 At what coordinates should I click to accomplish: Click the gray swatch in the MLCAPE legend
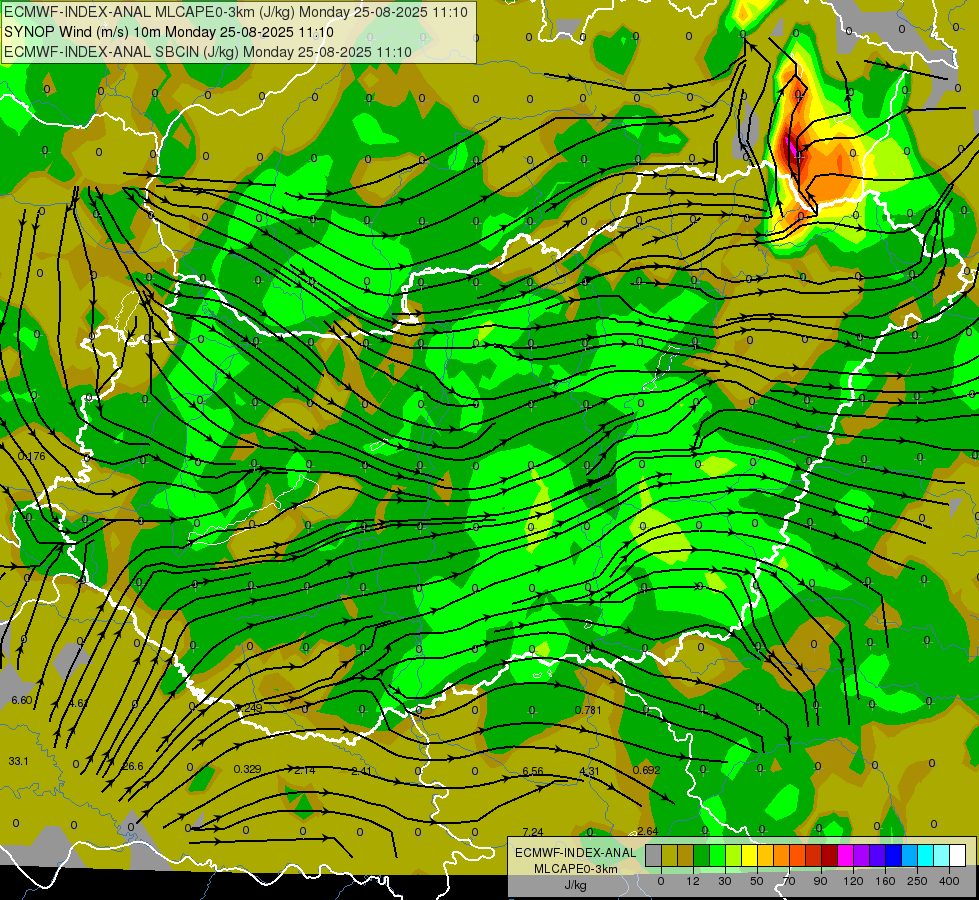coord(654,856)
